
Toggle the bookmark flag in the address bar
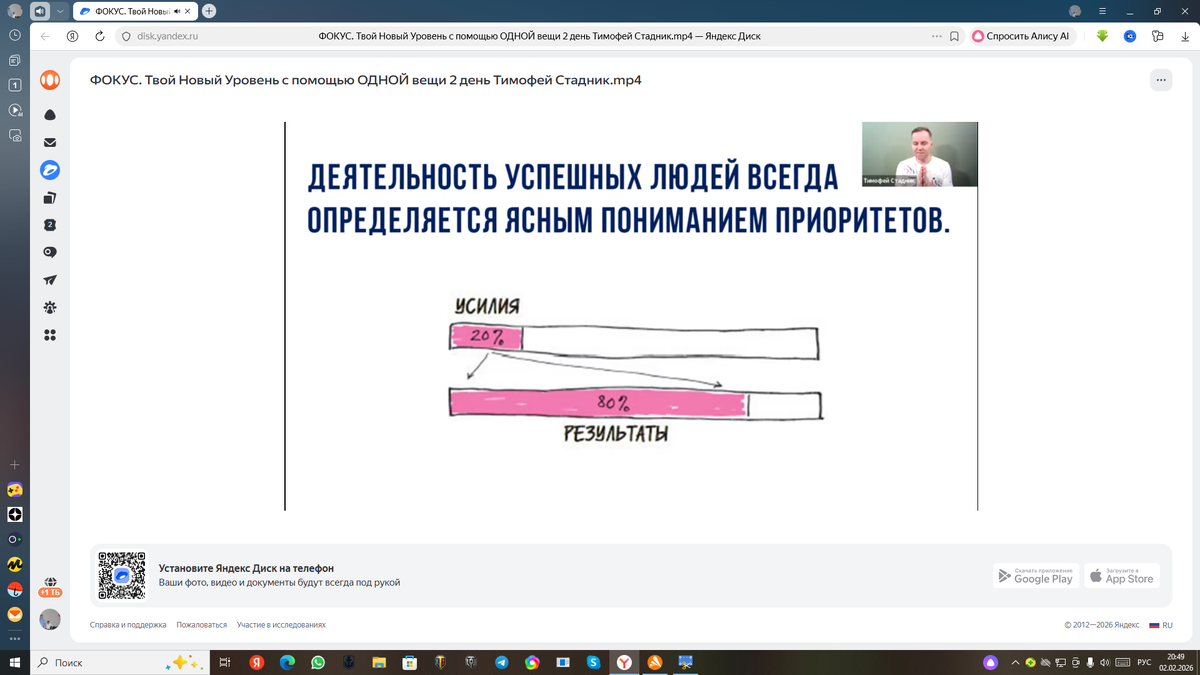(952, 35)
